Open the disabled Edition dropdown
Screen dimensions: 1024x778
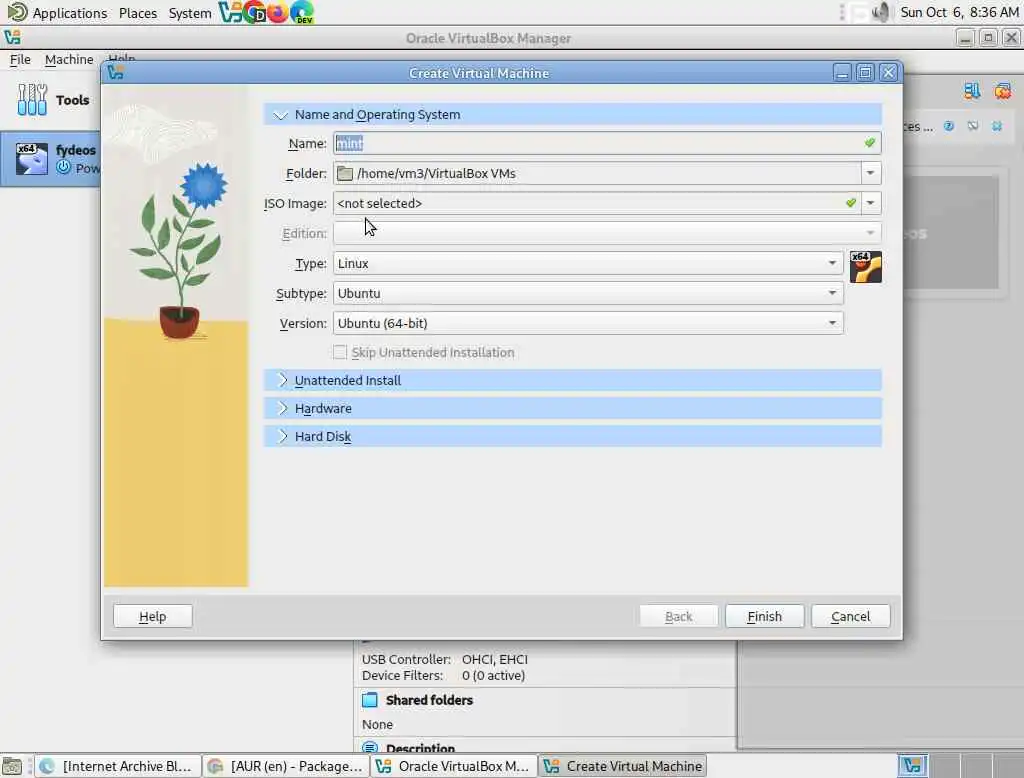607,233
